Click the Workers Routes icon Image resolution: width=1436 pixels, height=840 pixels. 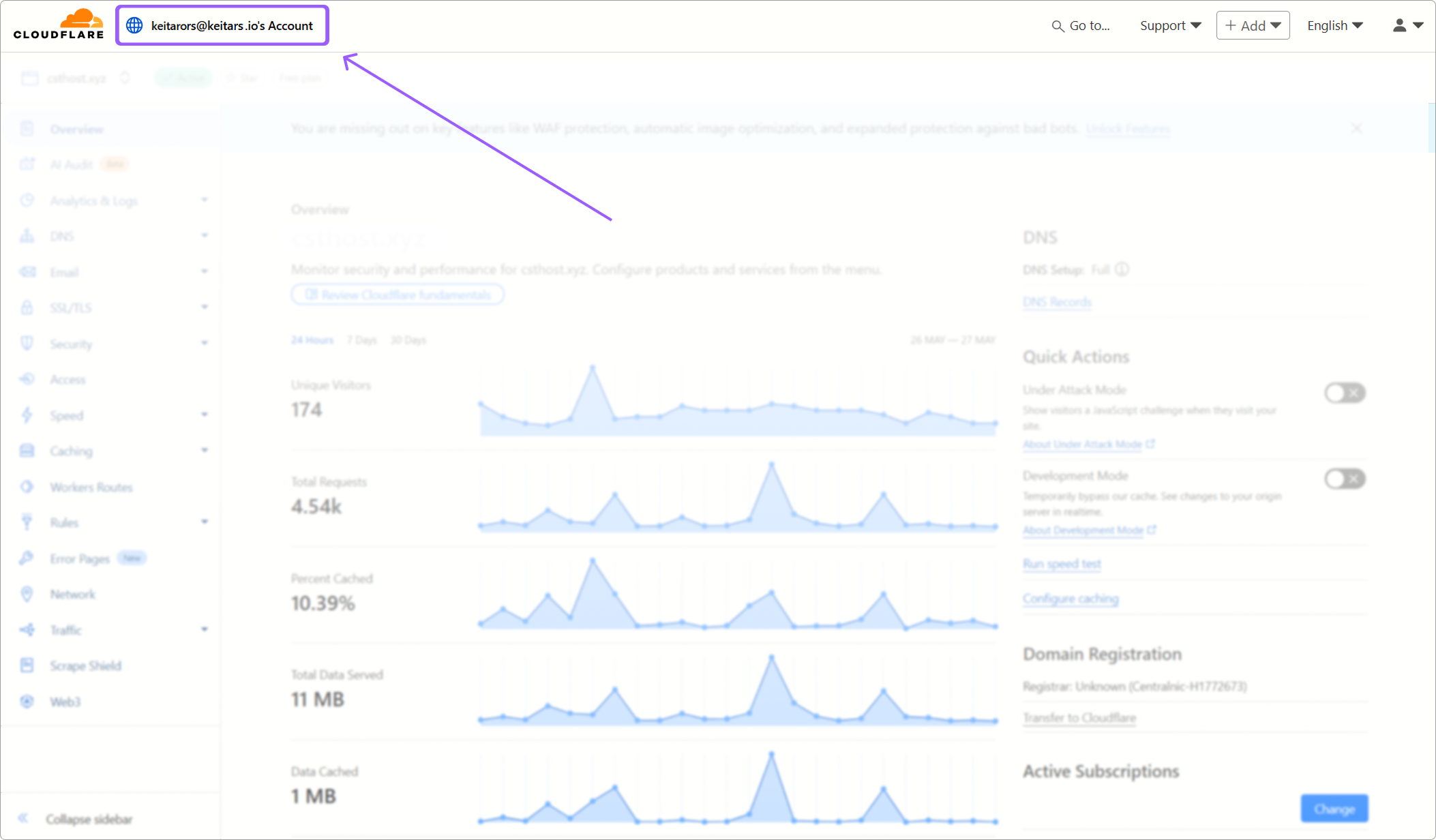click(27, 487)
